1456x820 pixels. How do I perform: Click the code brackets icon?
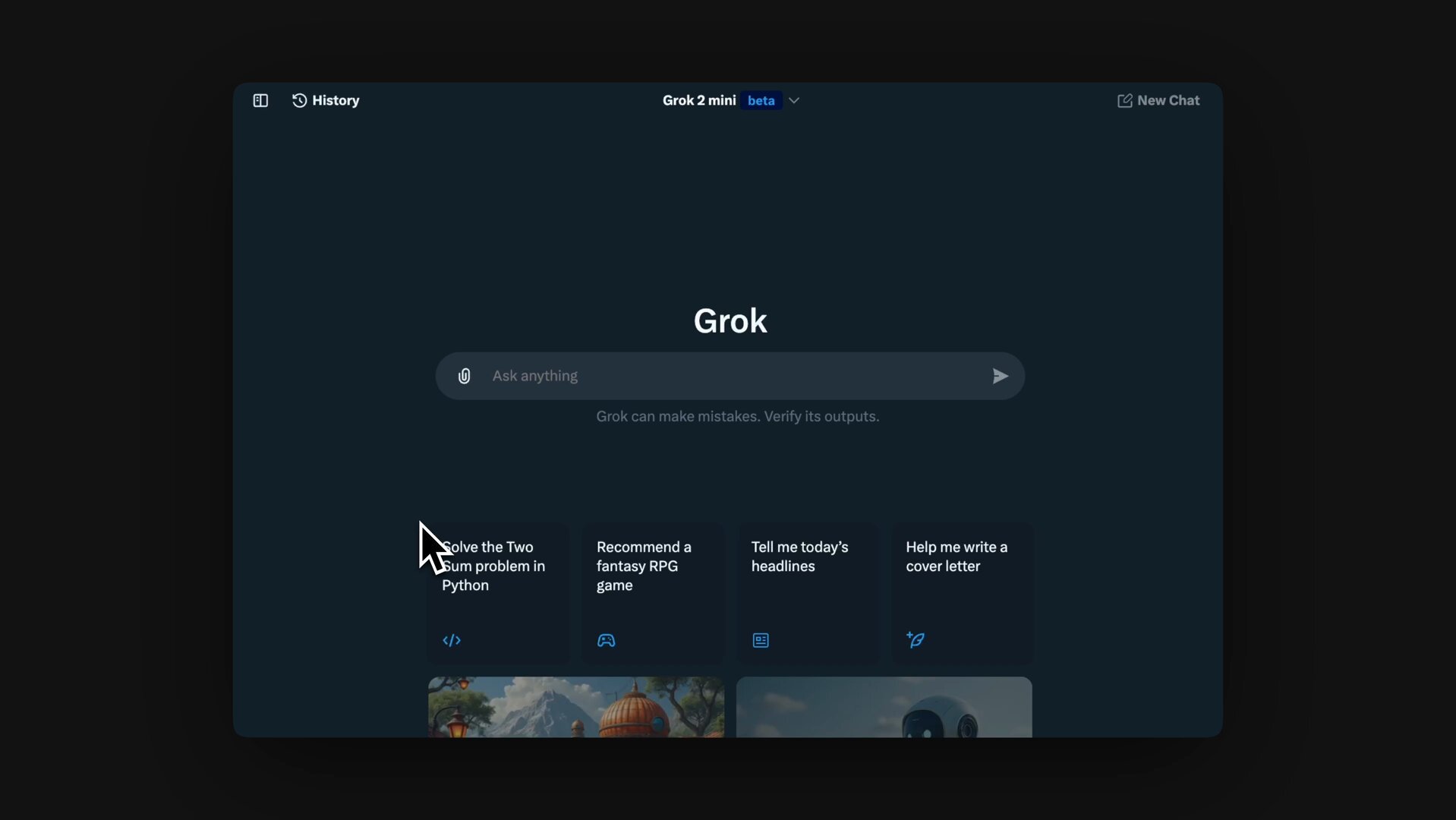click(452, 640)
